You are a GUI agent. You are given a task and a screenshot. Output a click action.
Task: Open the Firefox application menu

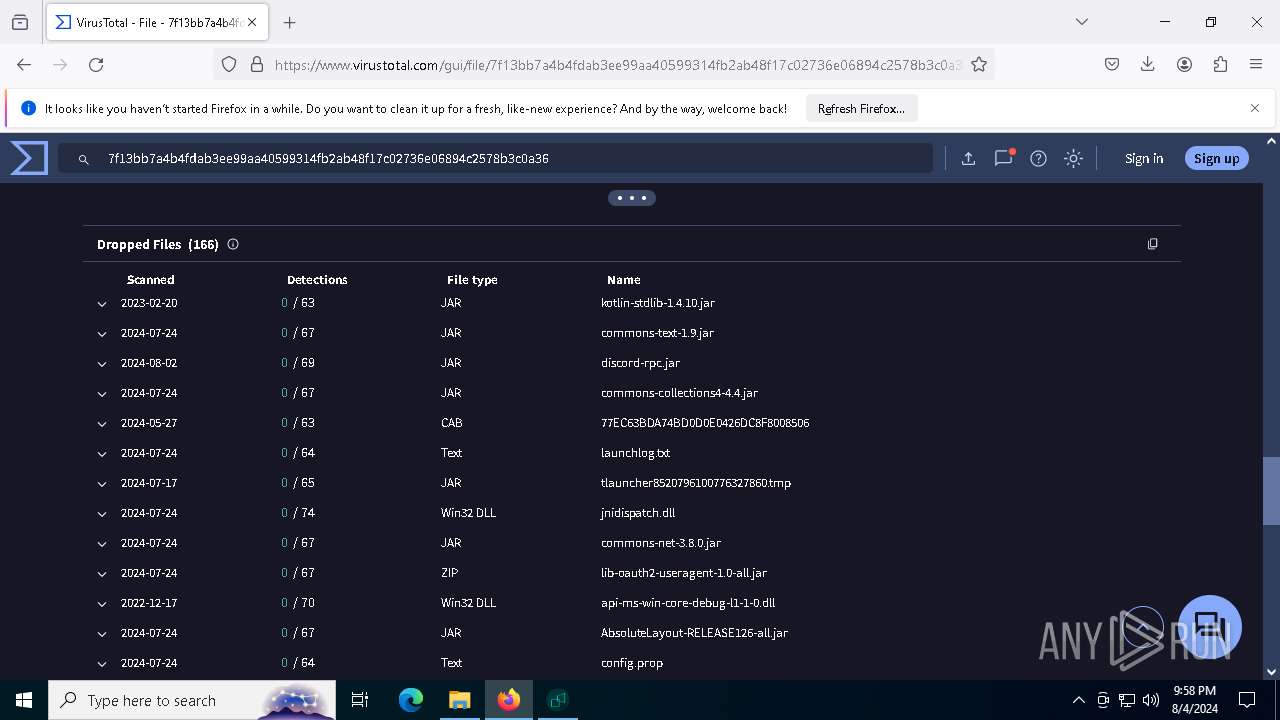click(x=1256, y=64)
